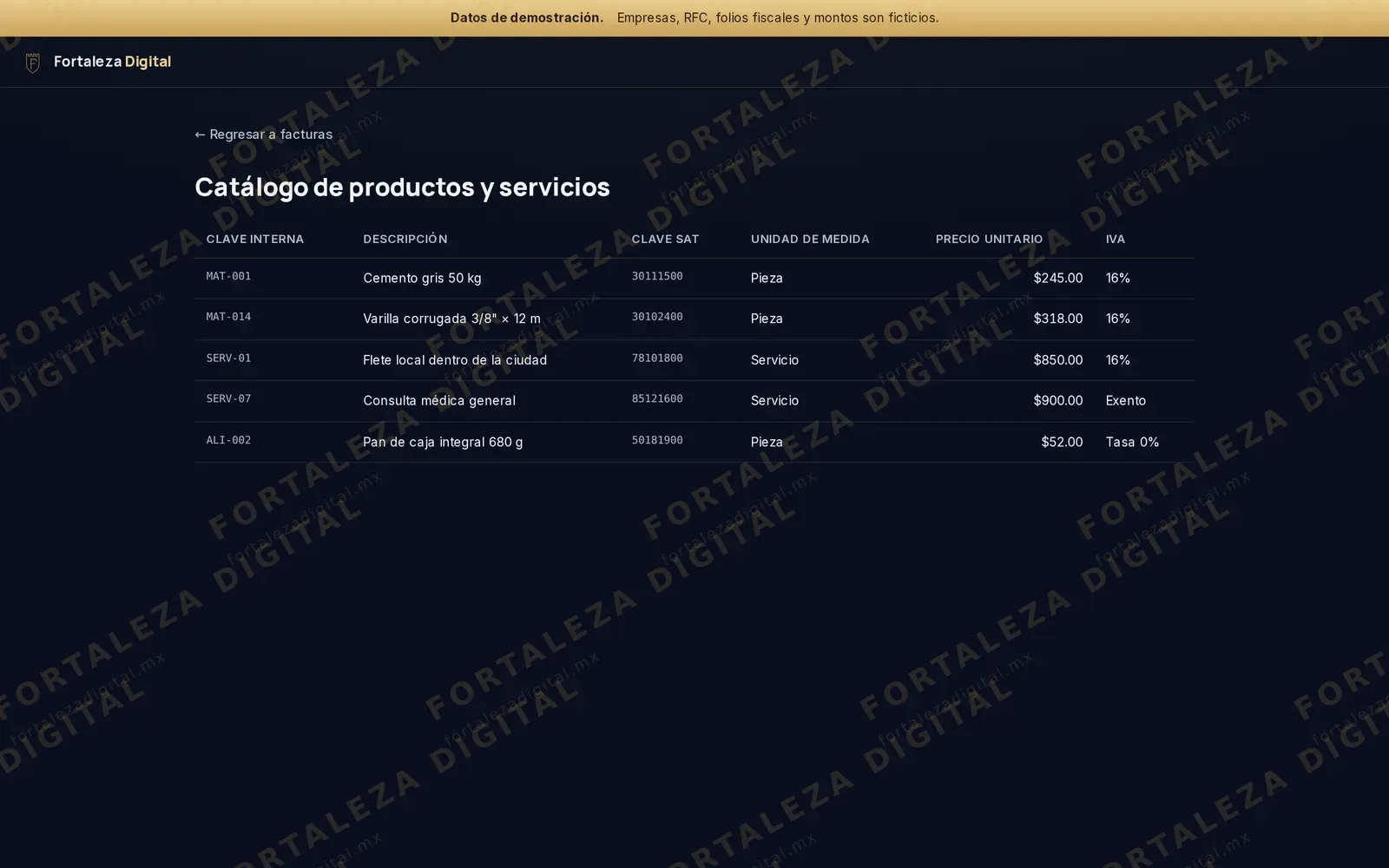
Task: Click SAT key 30102400
Action: 657,317
